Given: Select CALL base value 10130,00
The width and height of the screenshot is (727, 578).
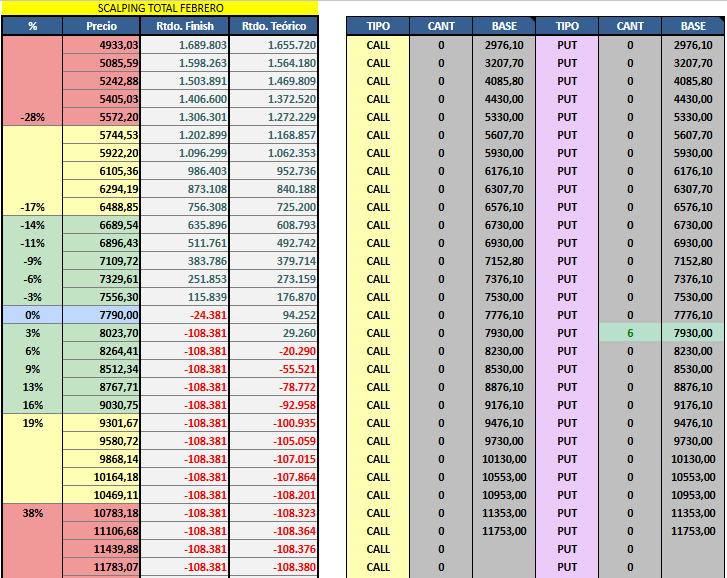Looking at the screenshot, I should [x=504, y=459].
